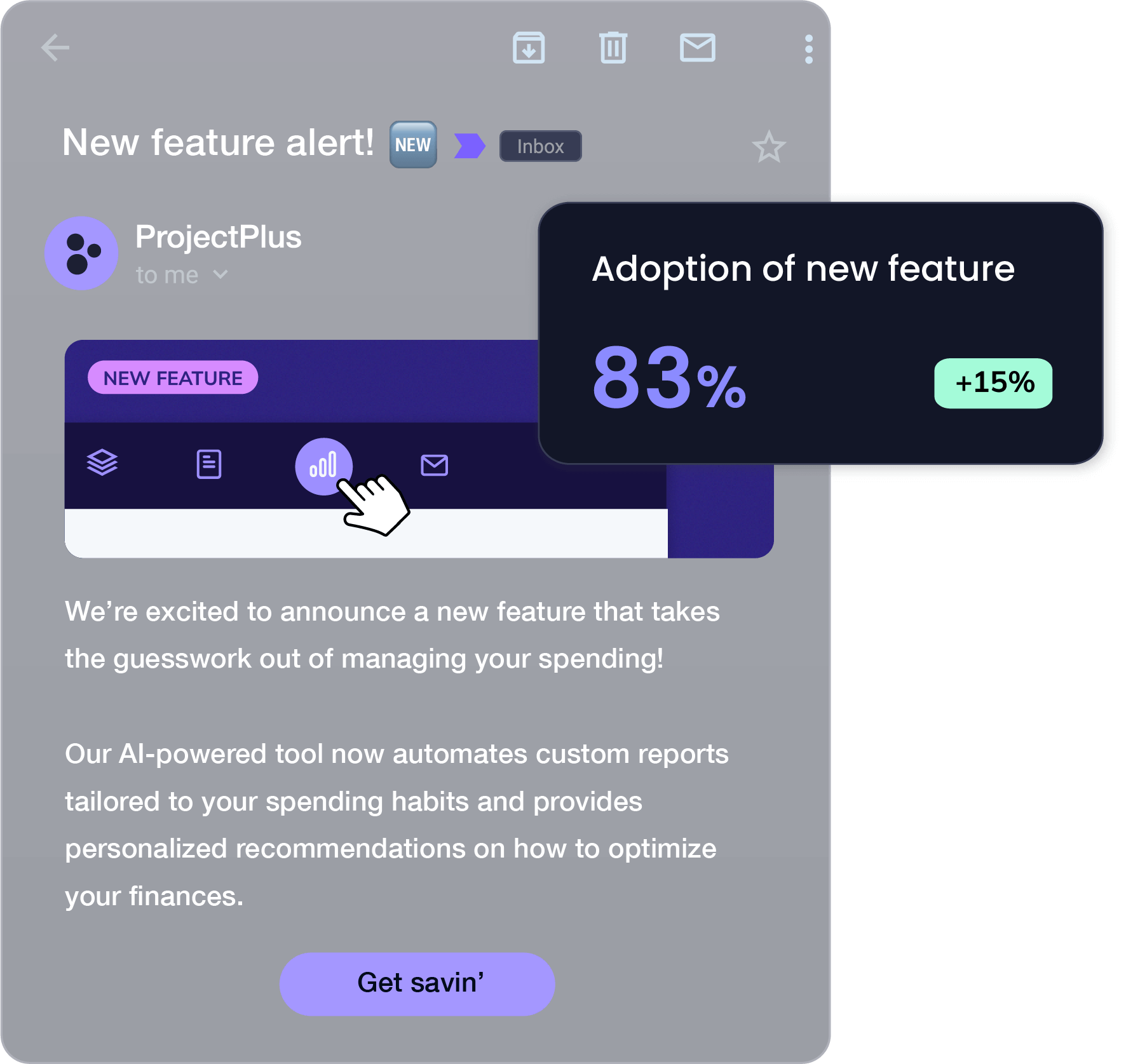
Task: Open the stacked layers icon in banner
Action: click(x=102, y=462)
